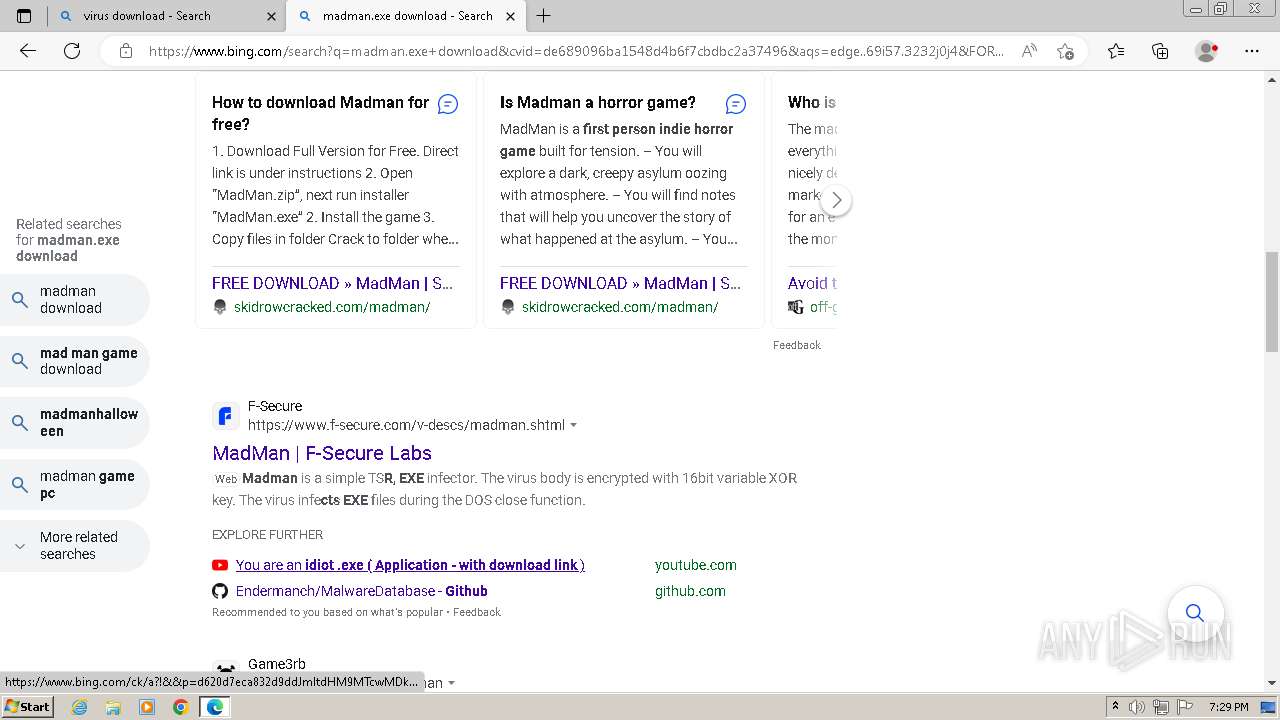
Task: Visit skidrowcracked.com/madman/ under first card
Action: coord(332,307)
